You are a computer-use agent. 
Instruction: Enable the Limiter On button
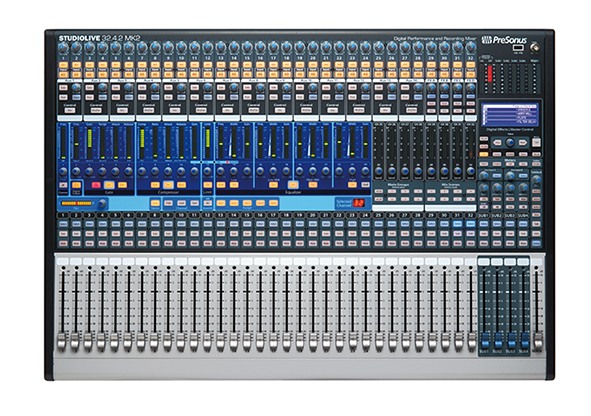[x=208, y=185]
